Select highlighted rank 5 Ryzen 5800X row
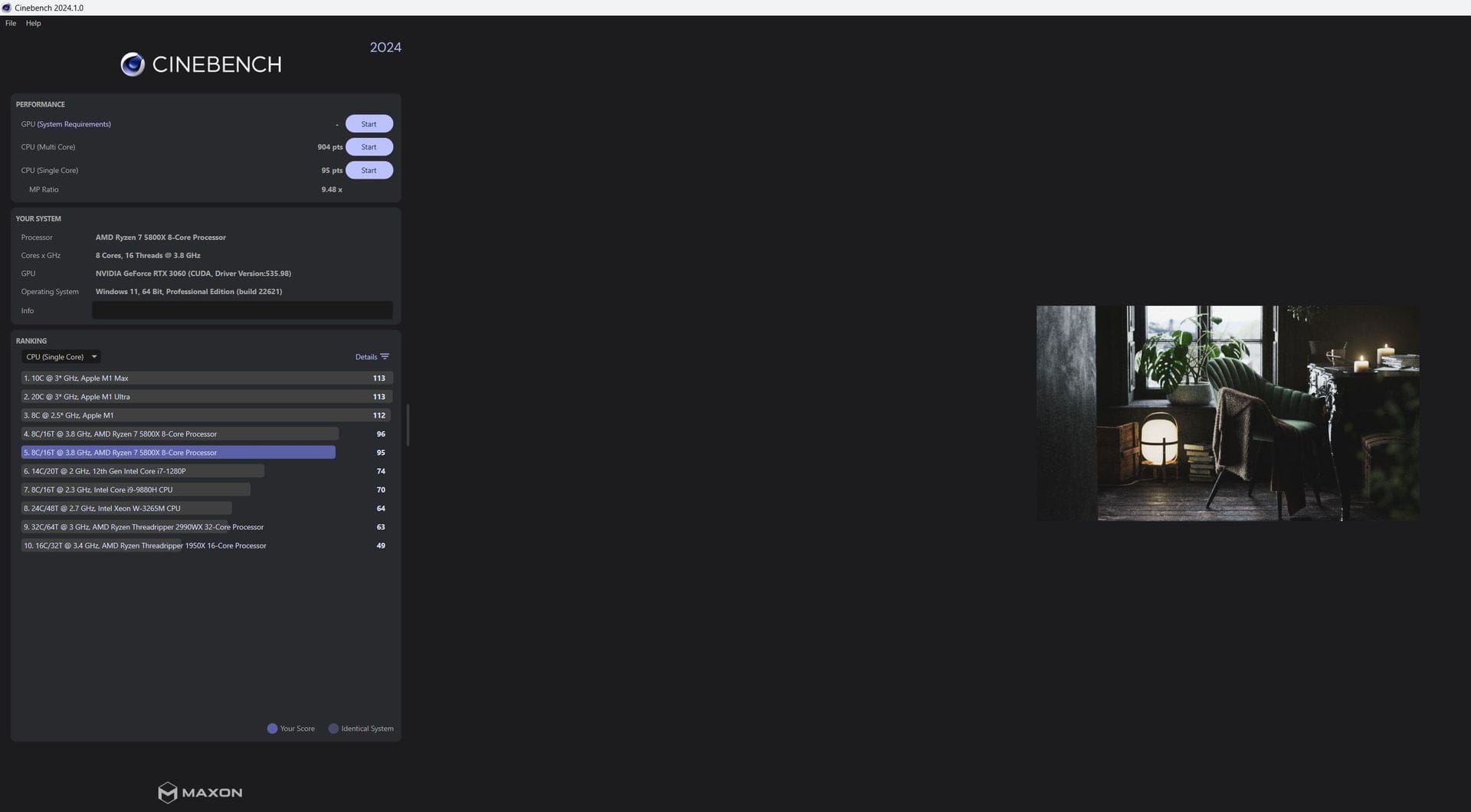The image size is (1471, 812). pyautogui.click(x=207, y=453)
